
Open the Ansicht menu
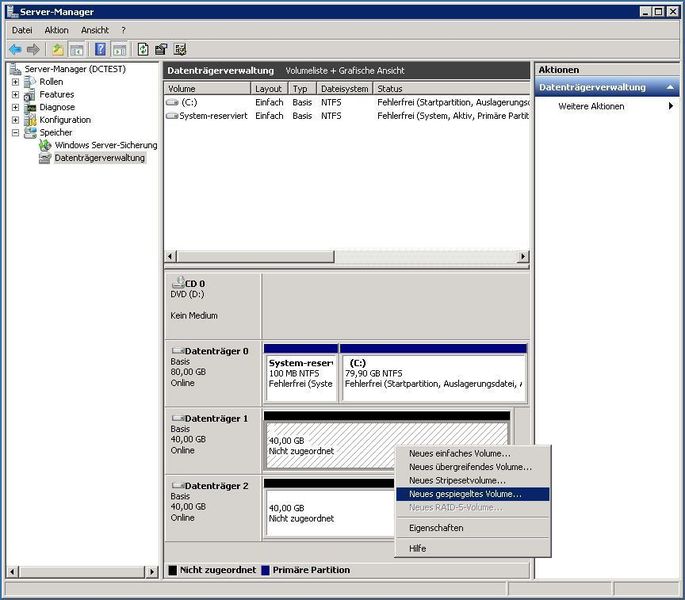(95, 30)
